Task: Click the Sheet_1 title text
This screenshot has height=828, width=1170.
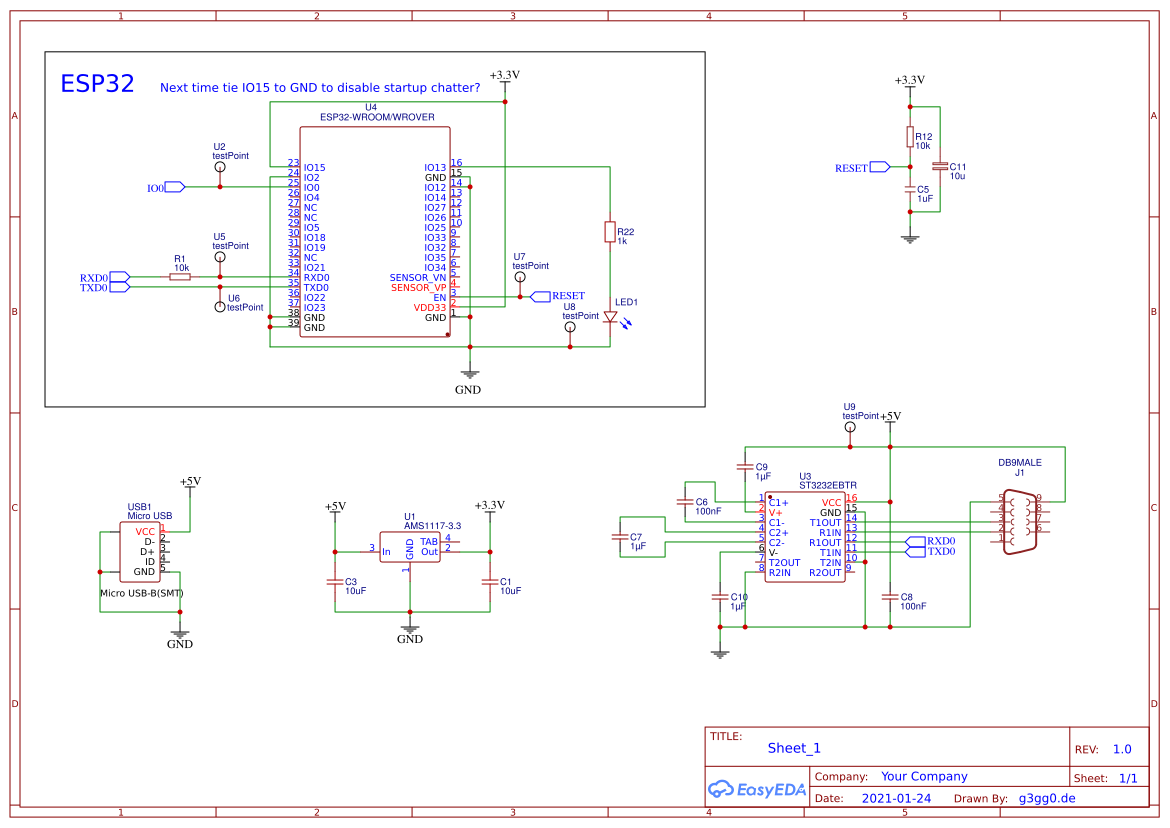Action: 792,747
